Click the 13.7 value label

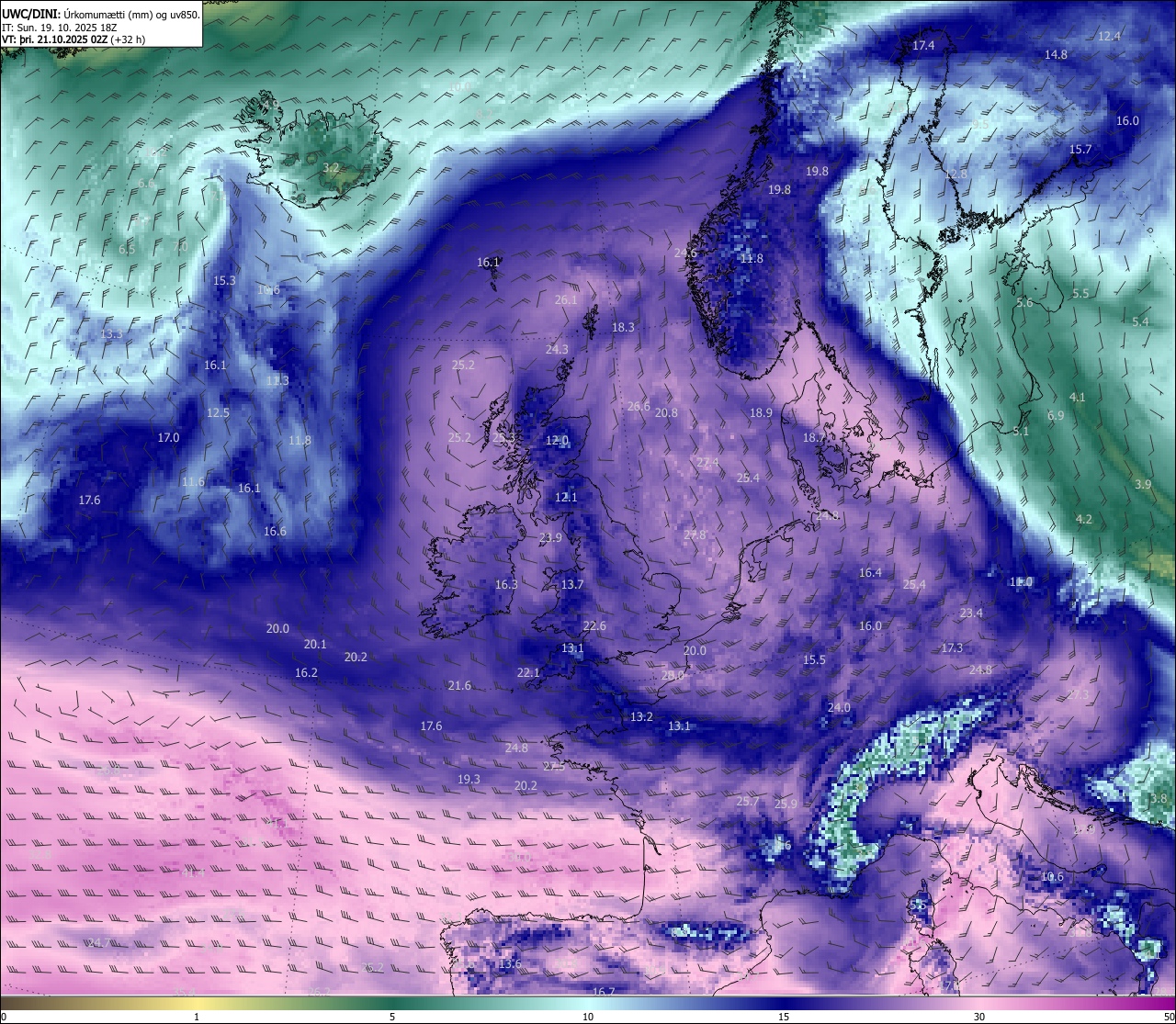572,585
